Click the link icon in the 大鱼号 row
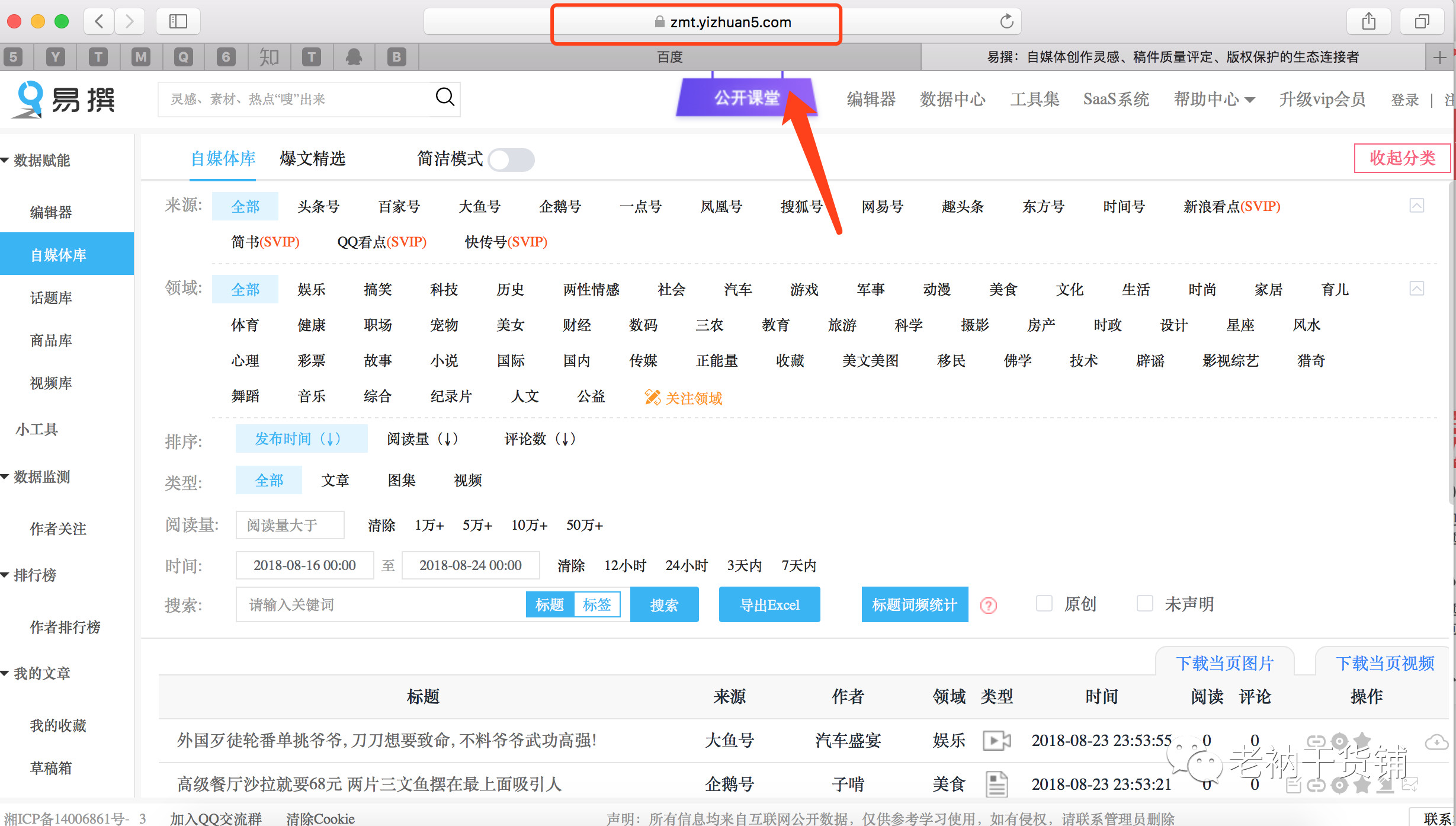Screen dimensions: 1456x826 (1316, 741)
